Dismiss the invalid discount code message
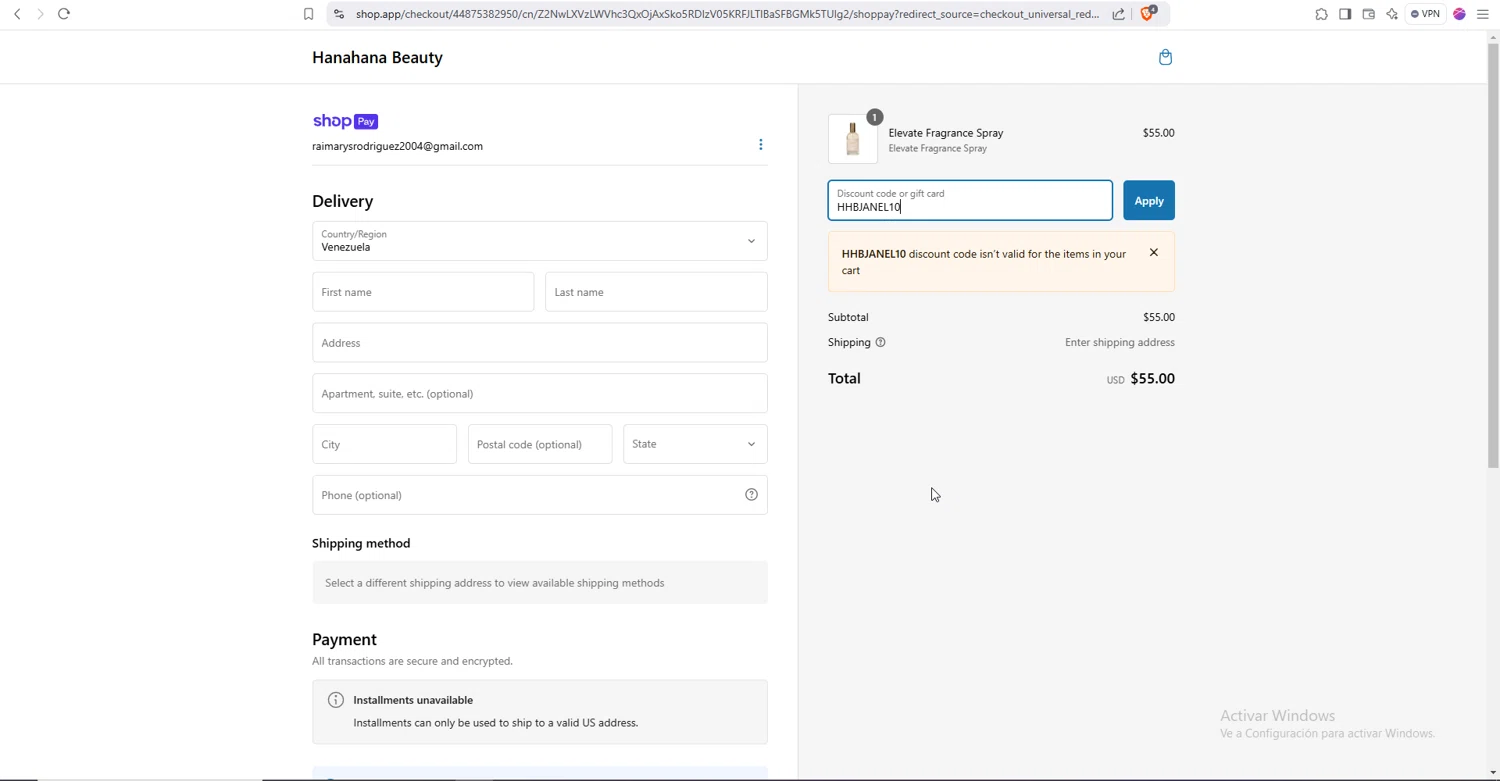This screenshot has height=781, width=1500. 1153,253
